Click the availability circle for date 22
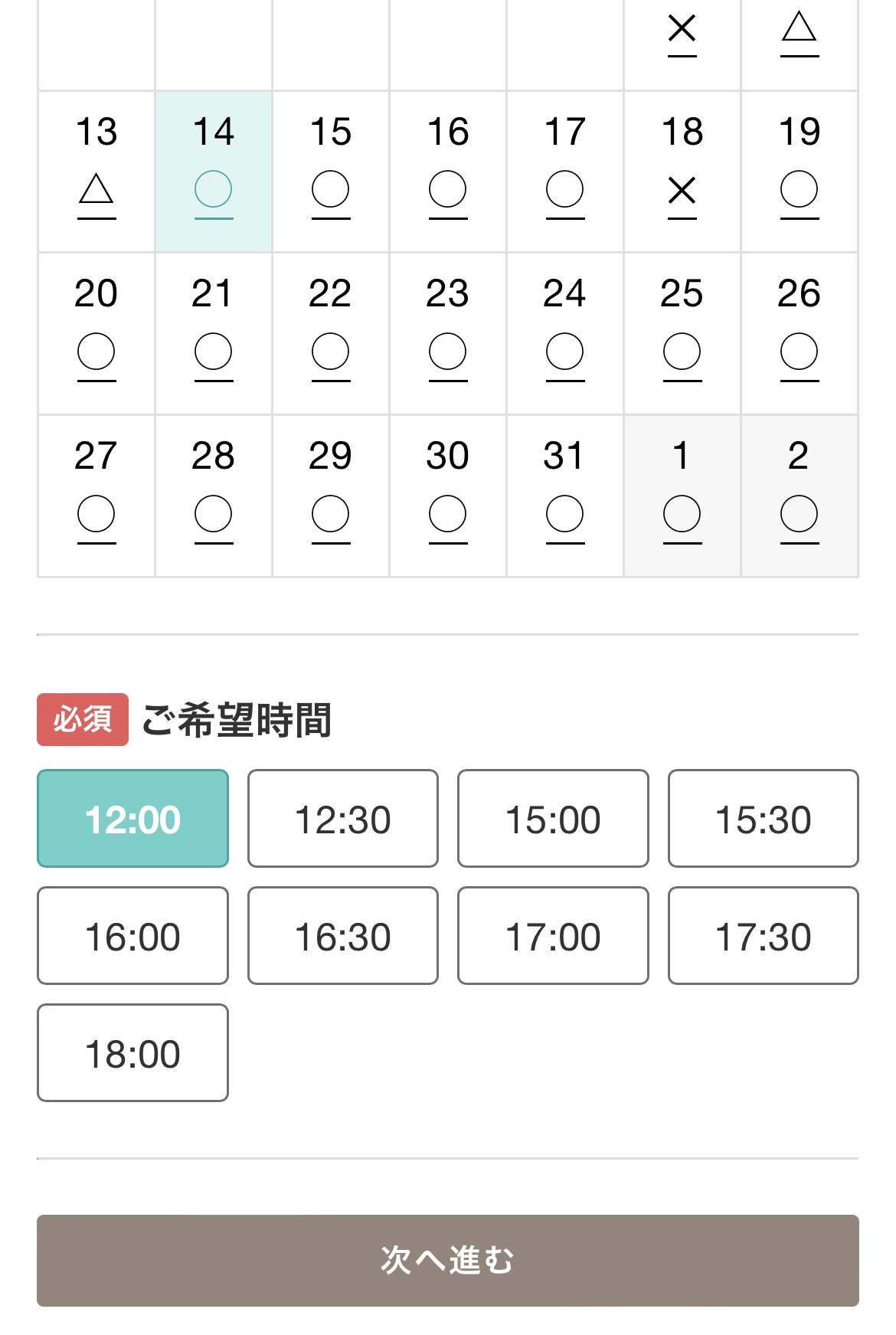The image size is (896, 1335). (331, 352)
